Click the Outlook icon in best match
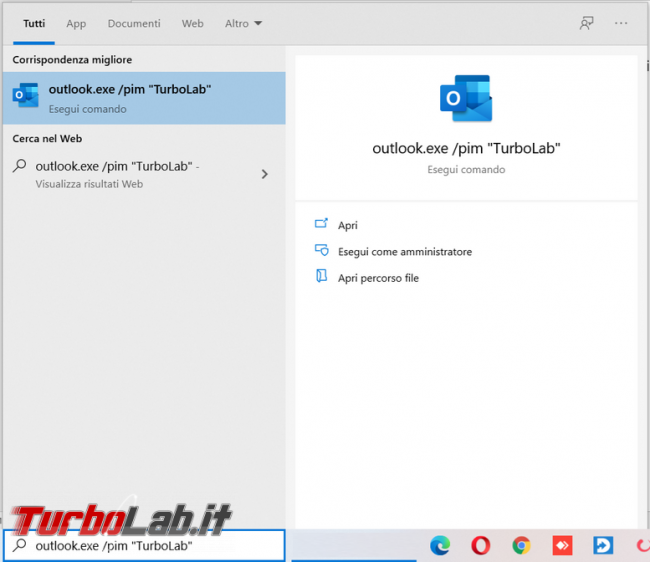Screen dimensions: 650x562 pyautogui.click(x=26, y=95)
